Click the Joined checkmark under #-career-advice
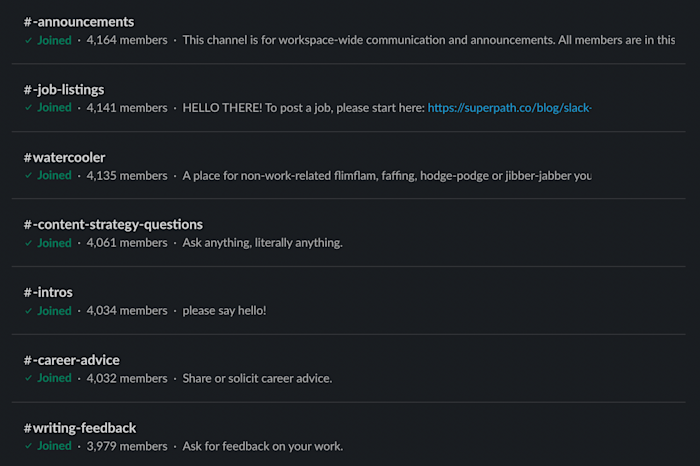The image size is (700, 466). click(28, 378)
